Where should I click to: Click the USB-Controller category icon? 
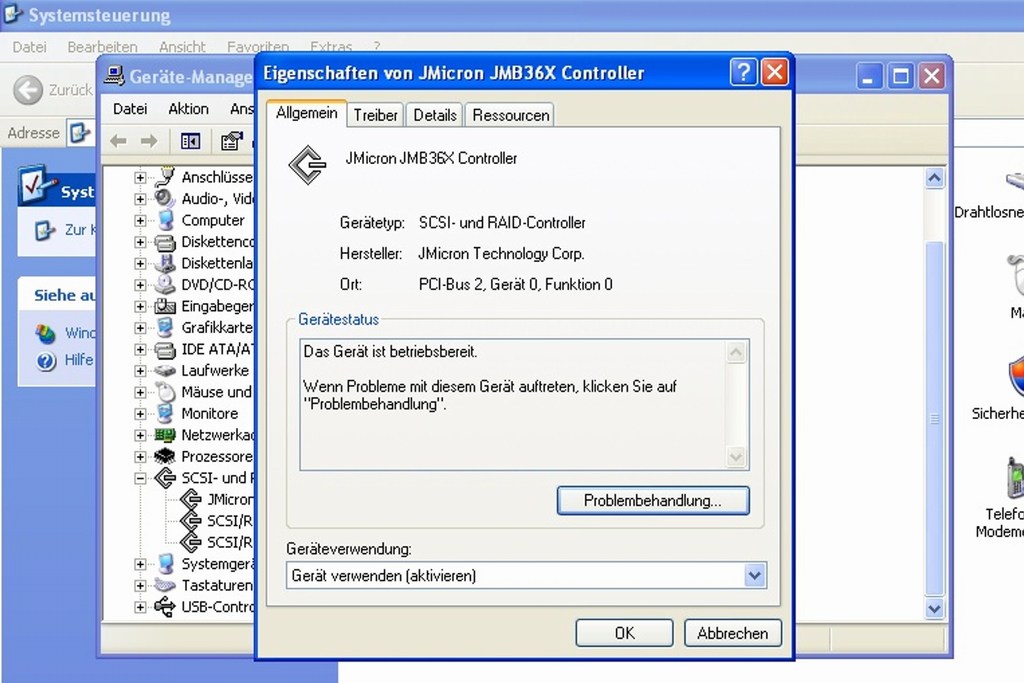(x=165, y=607)
